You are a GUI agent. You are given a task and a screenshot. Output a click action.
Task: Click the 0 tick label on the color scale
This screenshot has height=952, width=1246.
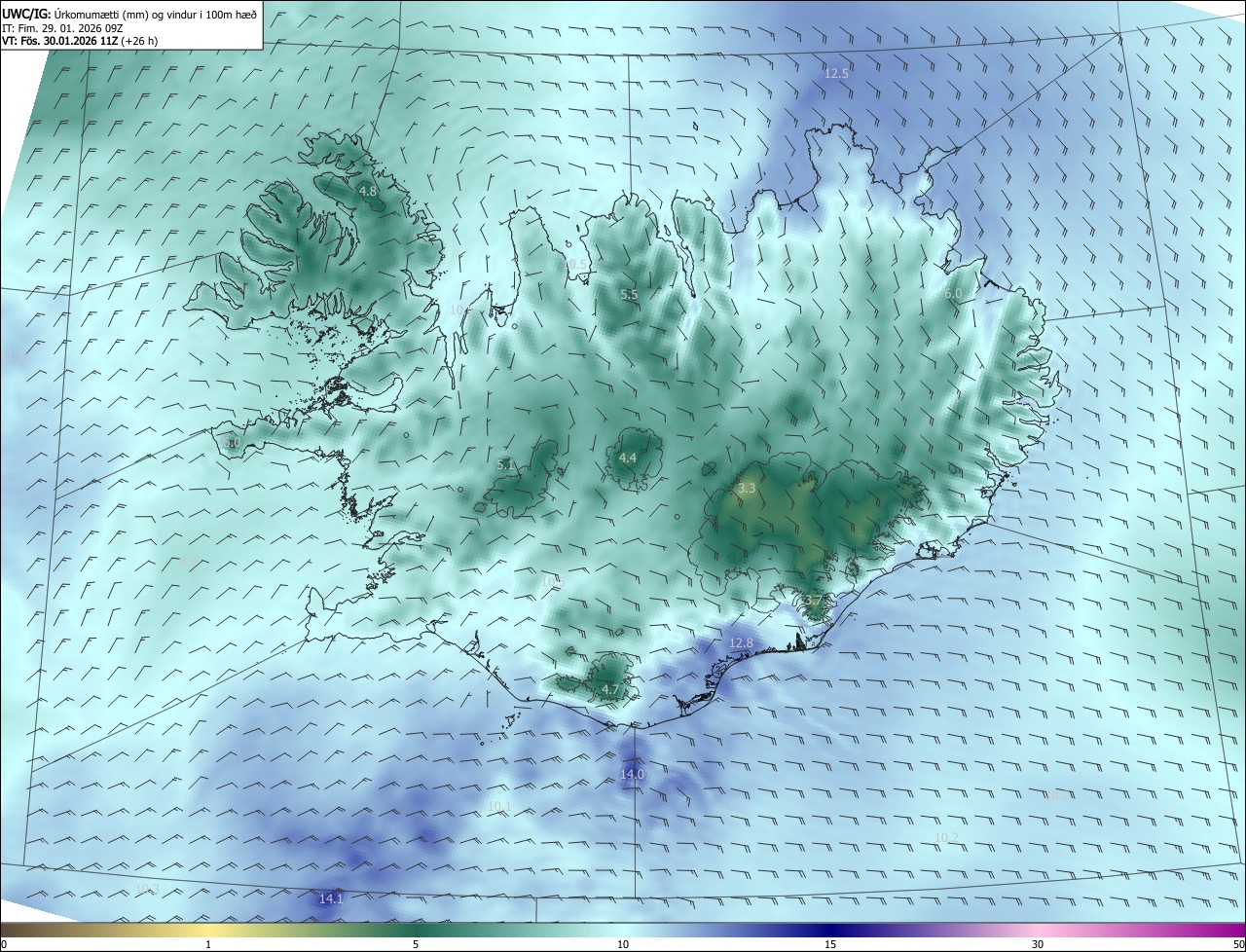(4, 944)
